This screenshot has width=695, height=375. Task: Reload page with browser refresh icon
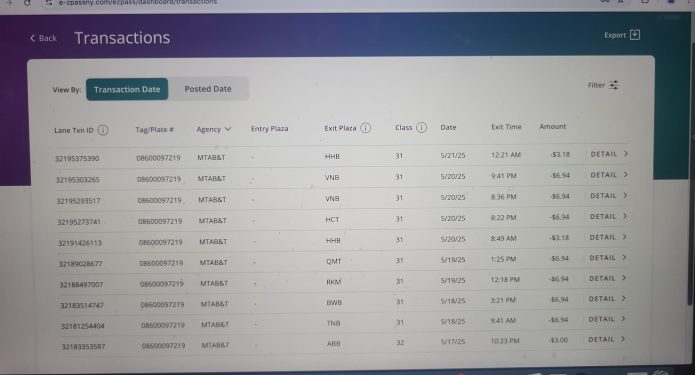[27, 3]
